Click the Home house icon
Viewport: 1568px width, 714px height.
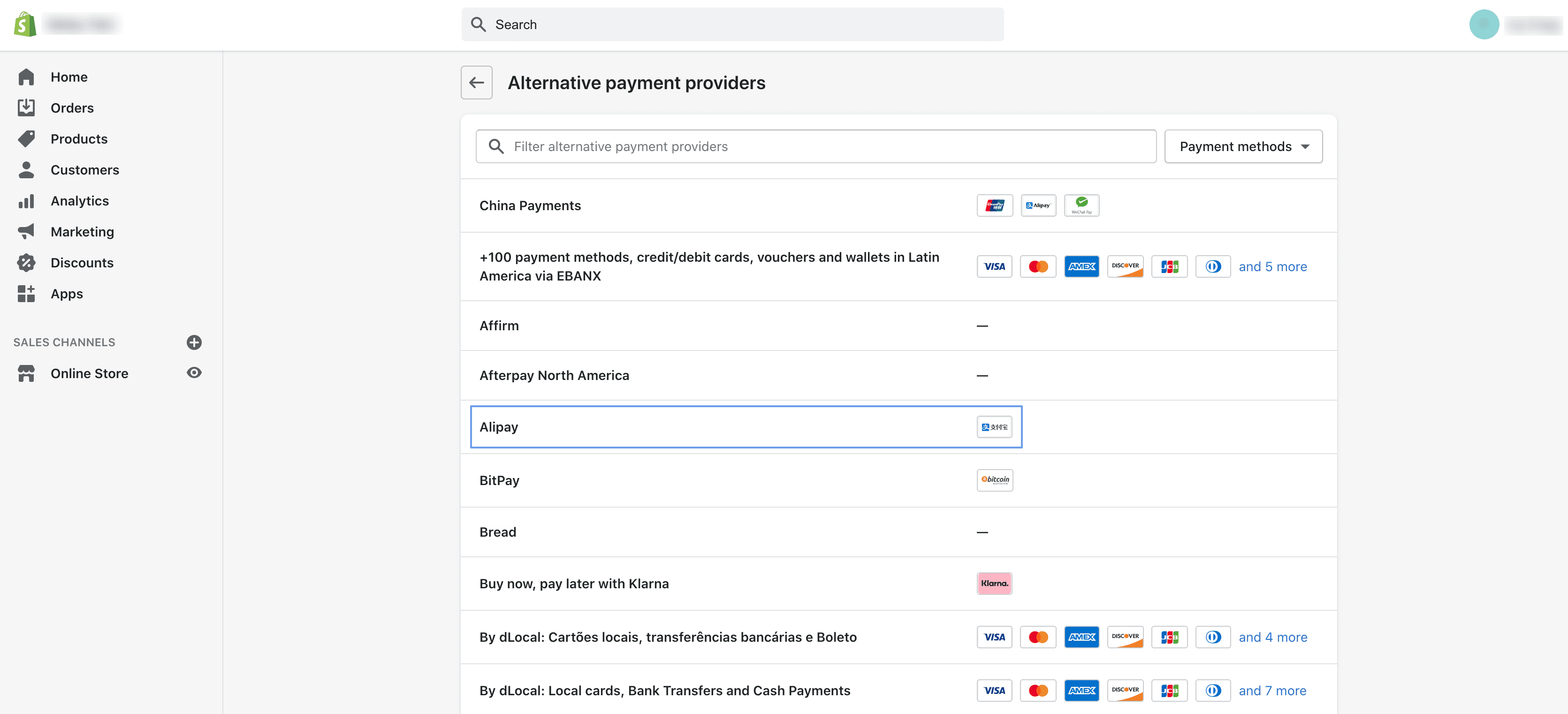click(26, 77)
